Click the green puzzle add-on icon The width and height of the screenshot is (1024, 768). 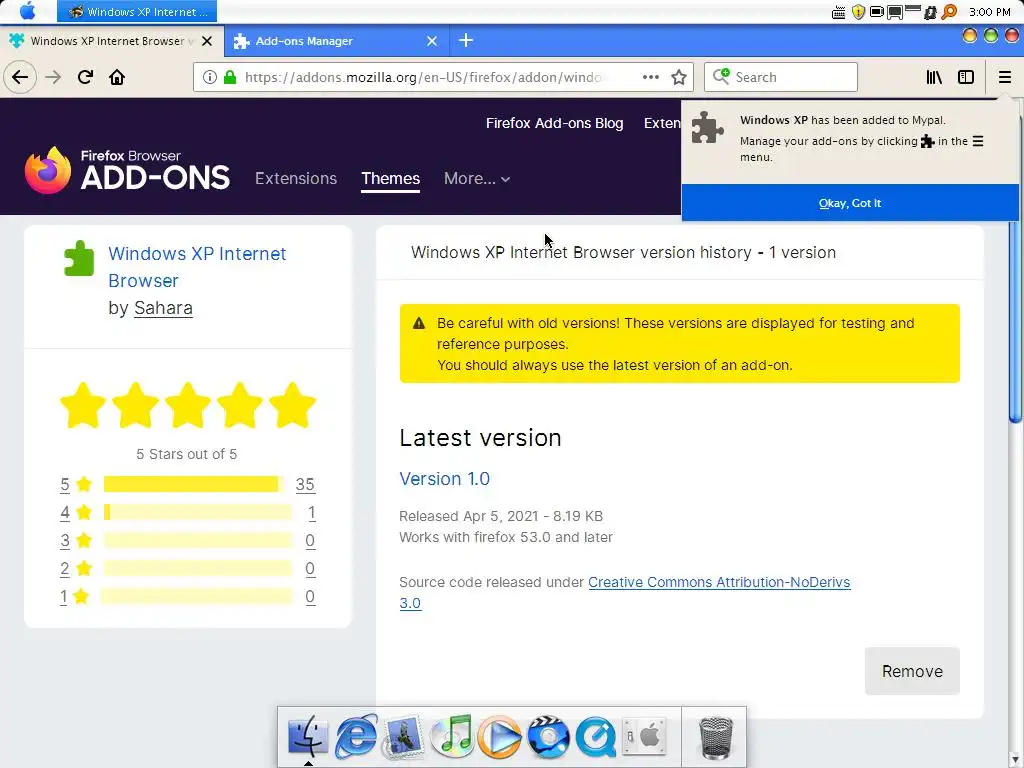coord(79,259)
